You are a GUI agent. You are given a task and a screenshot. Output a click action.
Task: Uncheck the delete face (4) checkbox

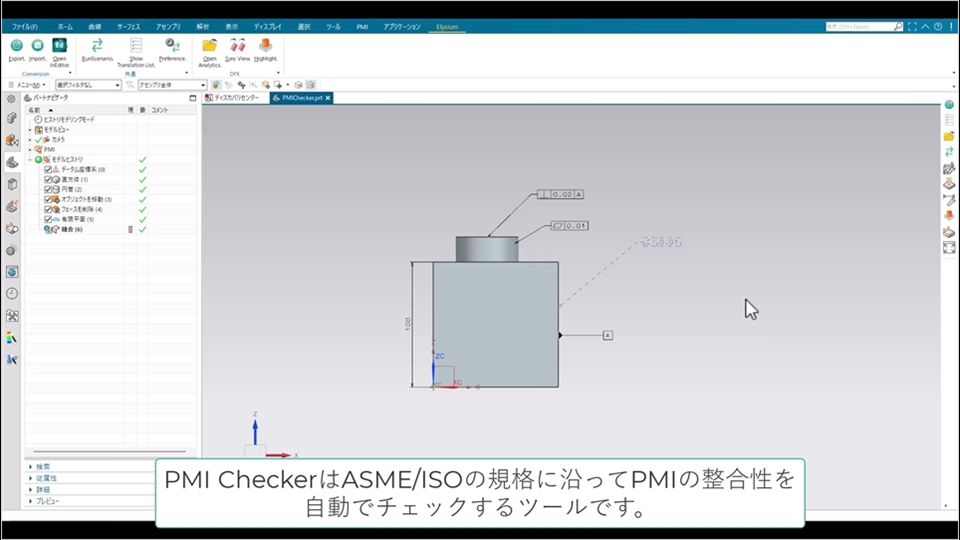coord(48,209)
